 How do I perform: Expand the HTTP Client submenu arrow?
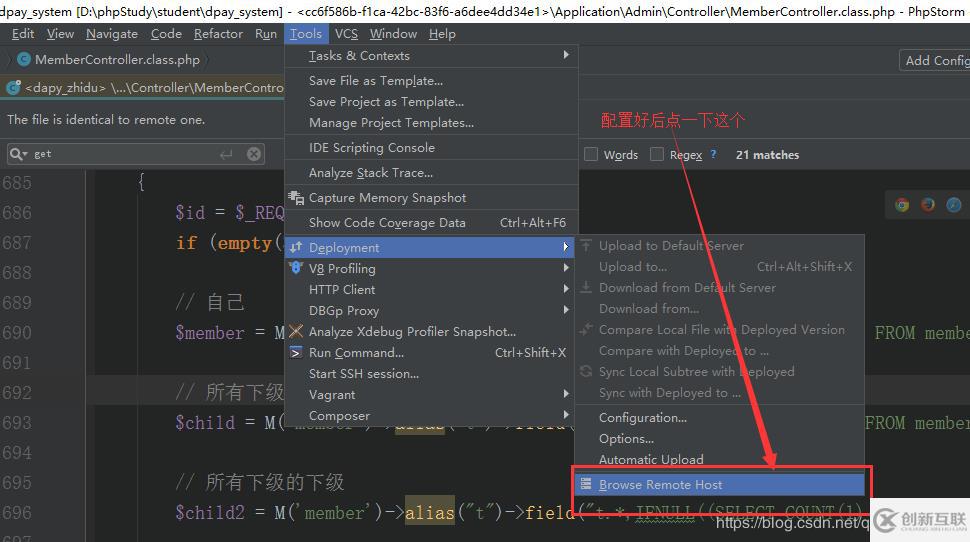click(566, 289)
